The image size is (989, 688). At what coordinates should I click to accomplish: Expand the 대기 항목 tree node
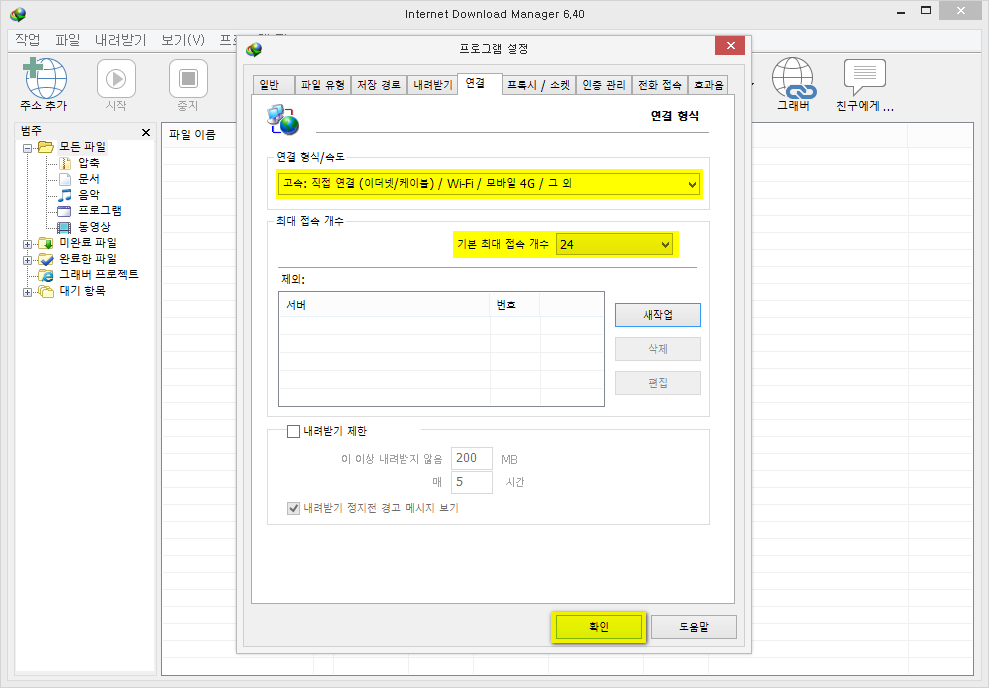pyautogui.click(x=27, y=293)
